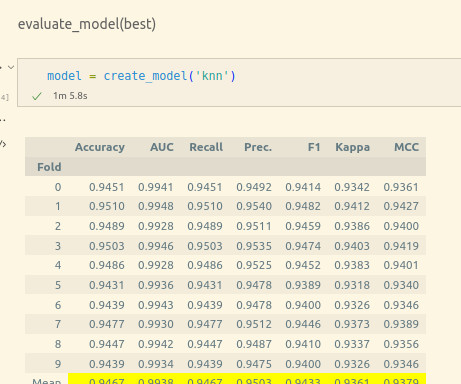This screenshot has width=461, height=384.
Task: Select fold 3 accuracy value 0.9503
Action: (107, 246)
